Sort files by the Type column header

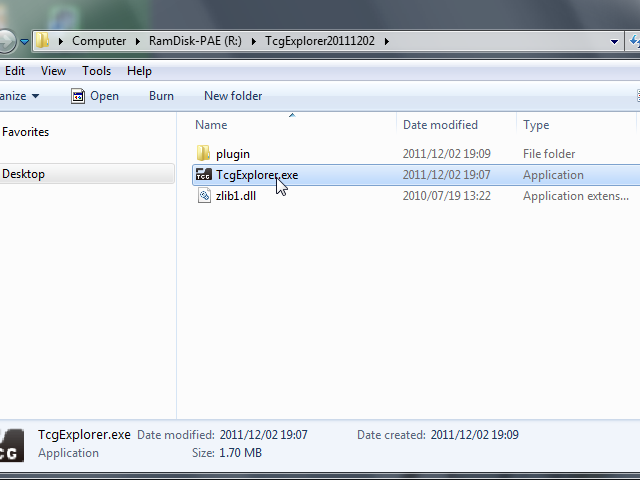[536, 125]
